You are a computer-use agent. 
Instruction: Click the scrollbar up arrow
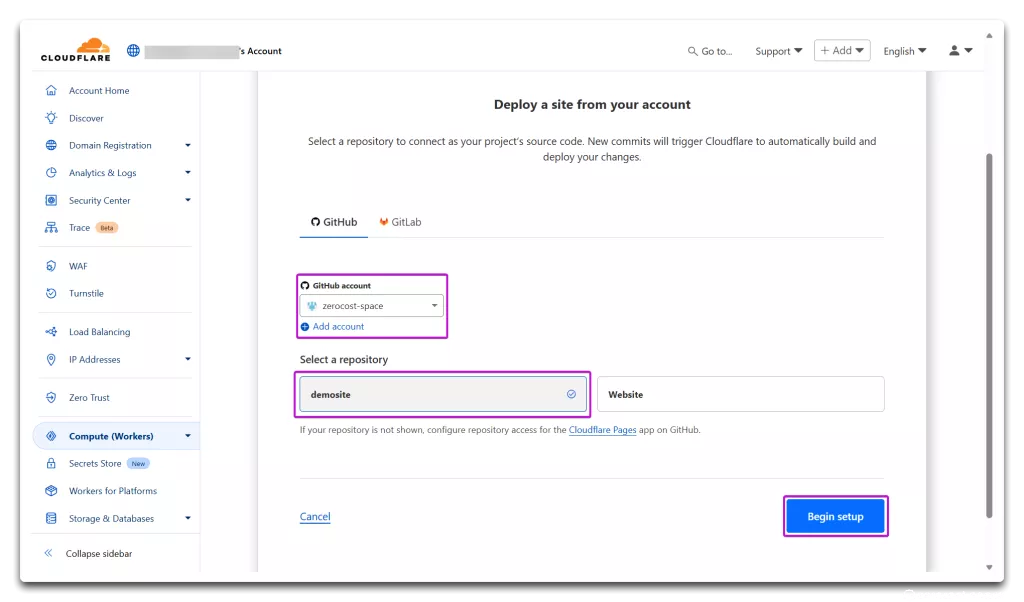(x=989, y=36)
